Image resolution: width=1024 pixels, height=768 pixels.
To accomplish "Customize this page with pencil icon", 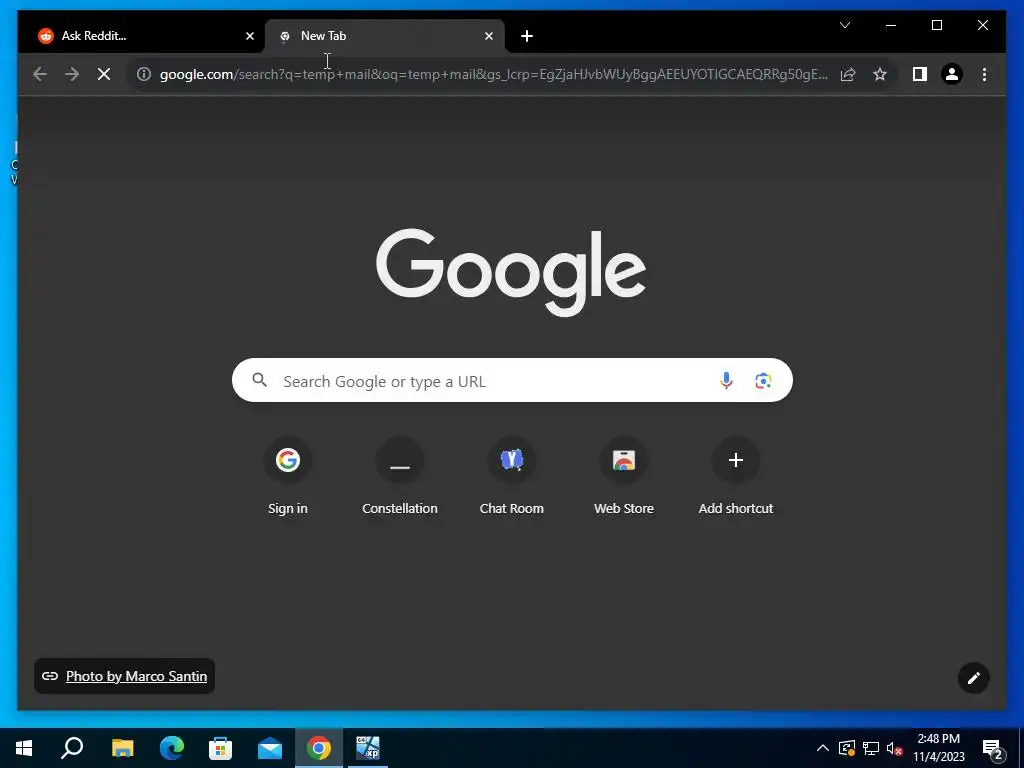I will point(973,678).
